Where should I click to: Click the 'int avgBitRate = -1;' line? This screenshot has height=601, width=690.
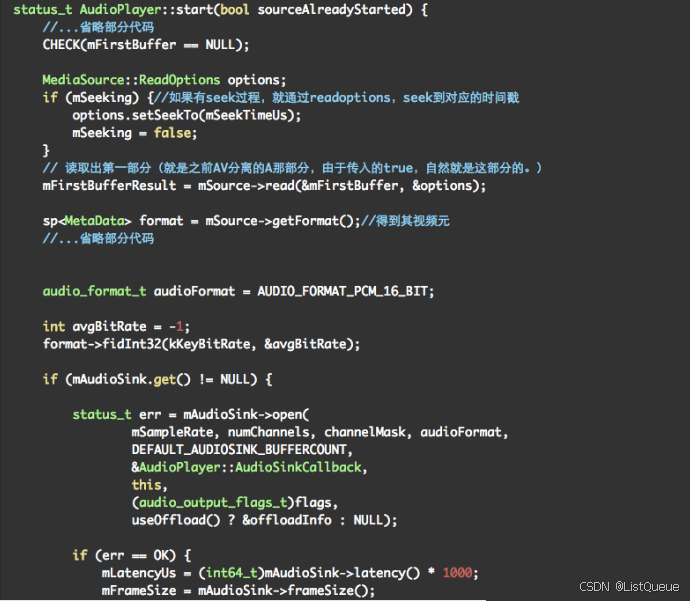(x=116, y=326)
